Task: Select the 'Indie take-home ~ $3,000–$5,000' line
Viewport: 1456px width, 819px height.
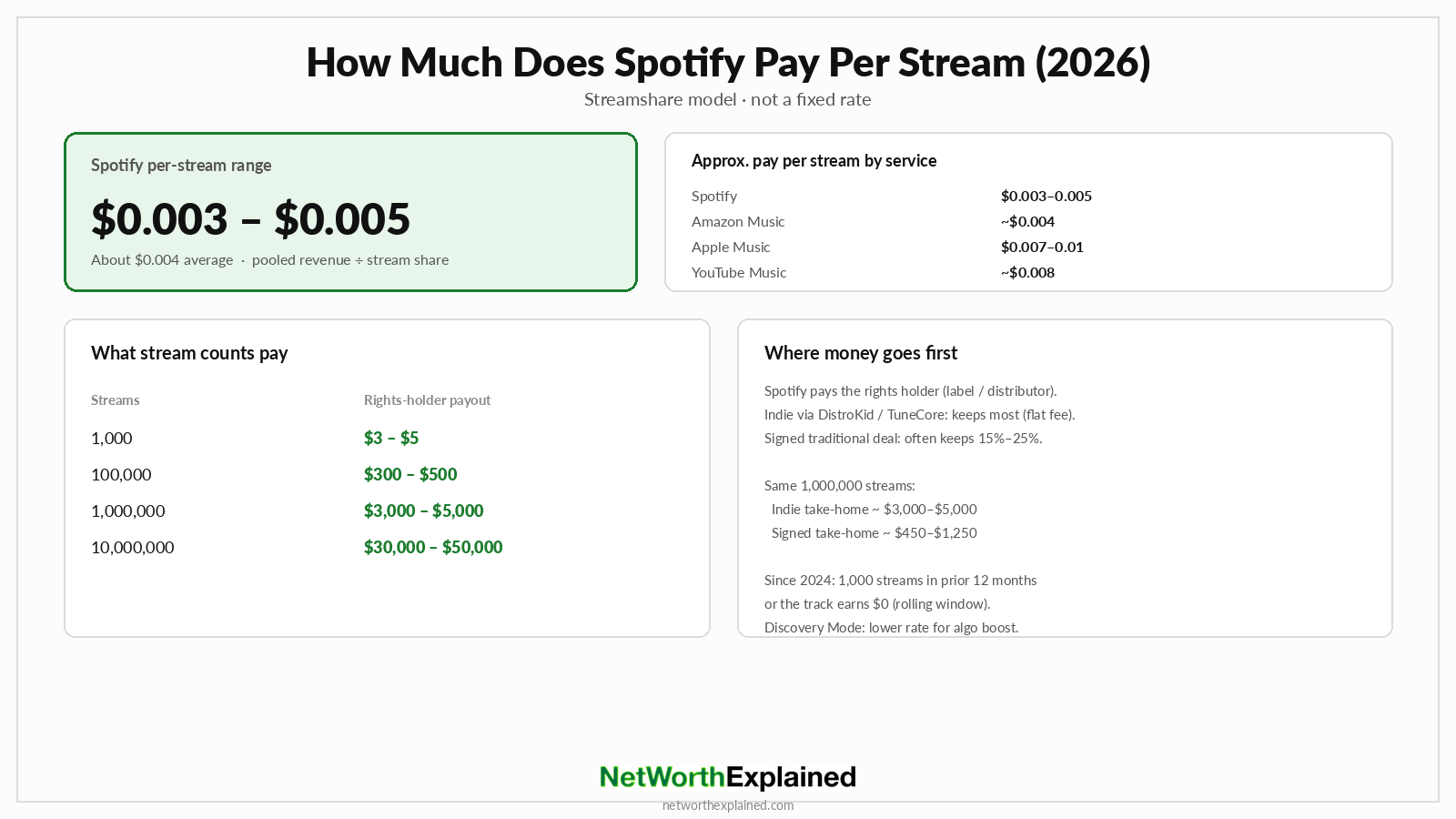Action: [x=875, y=510]
